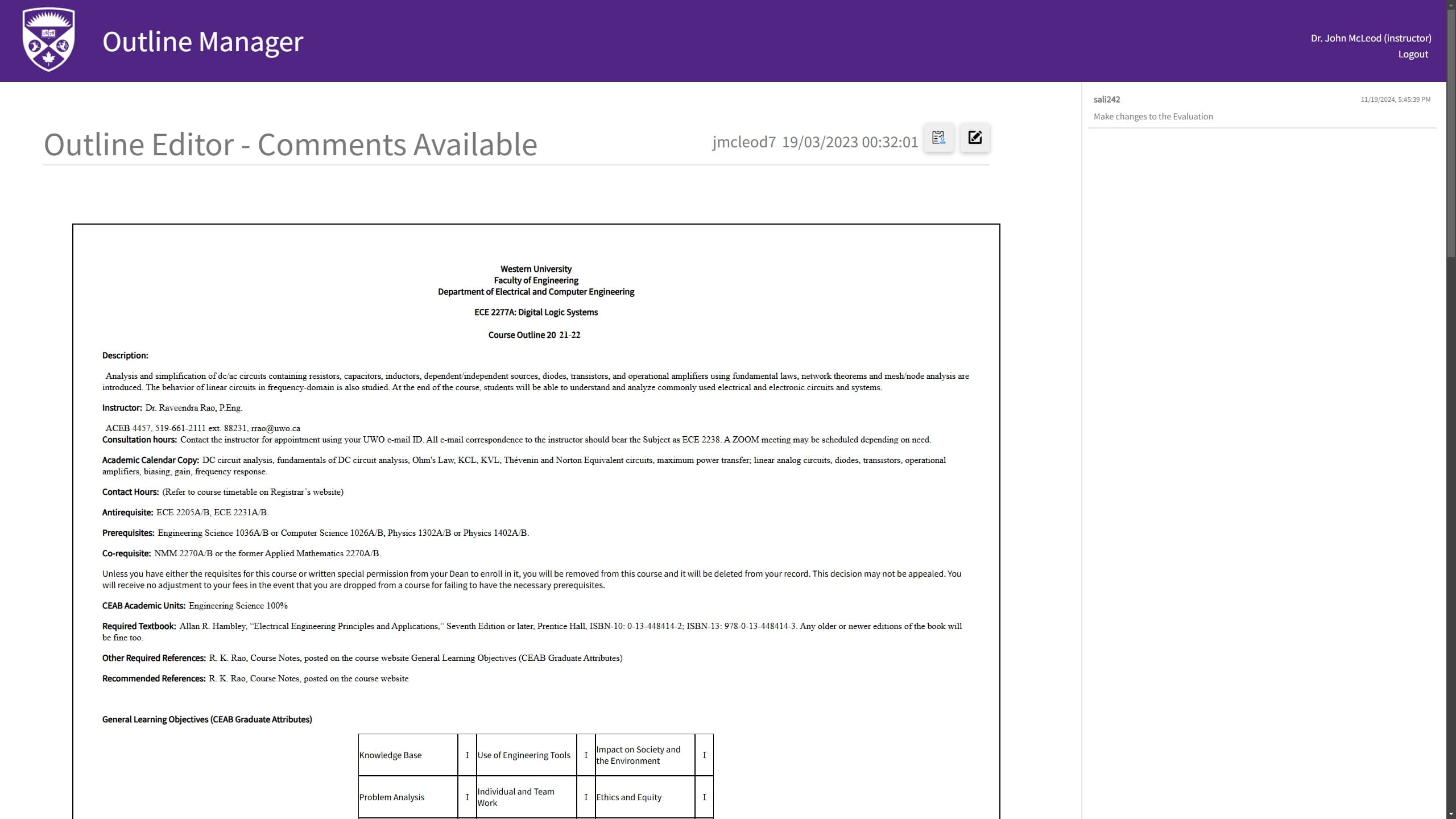
Task: Click the scrollbar up arrow
Action: click(x=1451, y=5)
